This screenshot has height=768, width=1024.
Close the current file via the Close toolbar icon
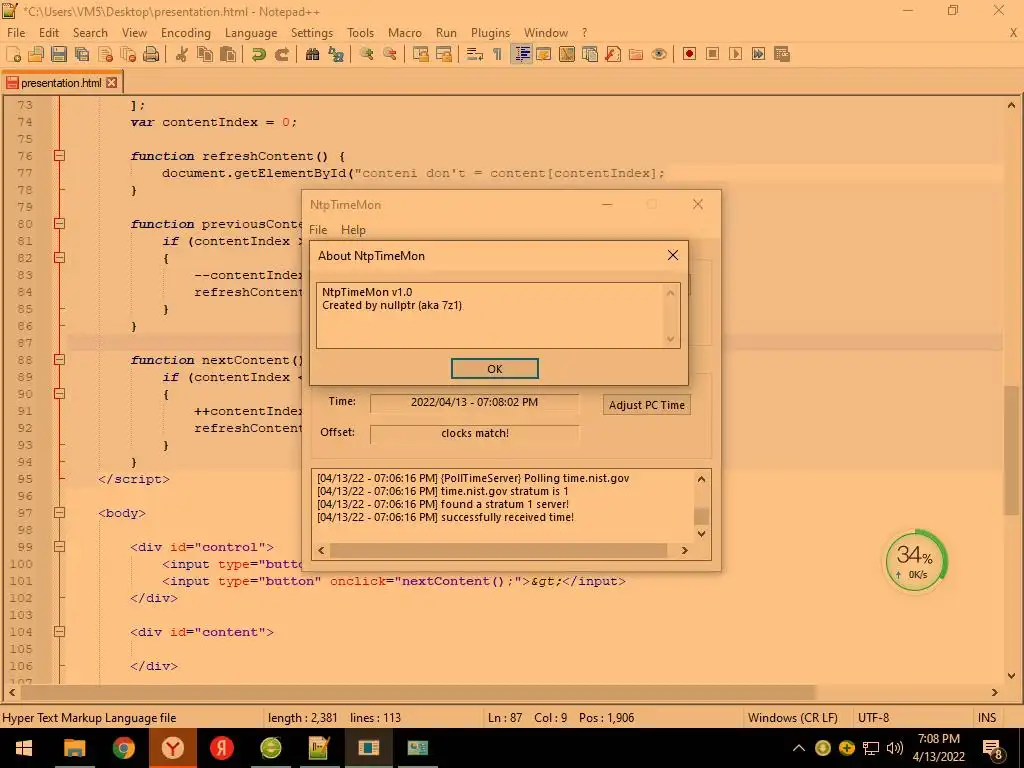point(105,54)
